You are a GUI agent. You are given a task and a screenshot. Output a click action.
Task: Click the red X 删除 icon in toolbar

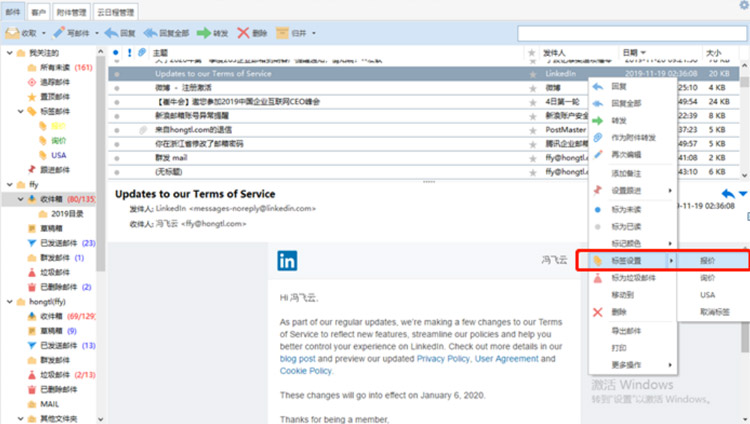tap(245, 33)
